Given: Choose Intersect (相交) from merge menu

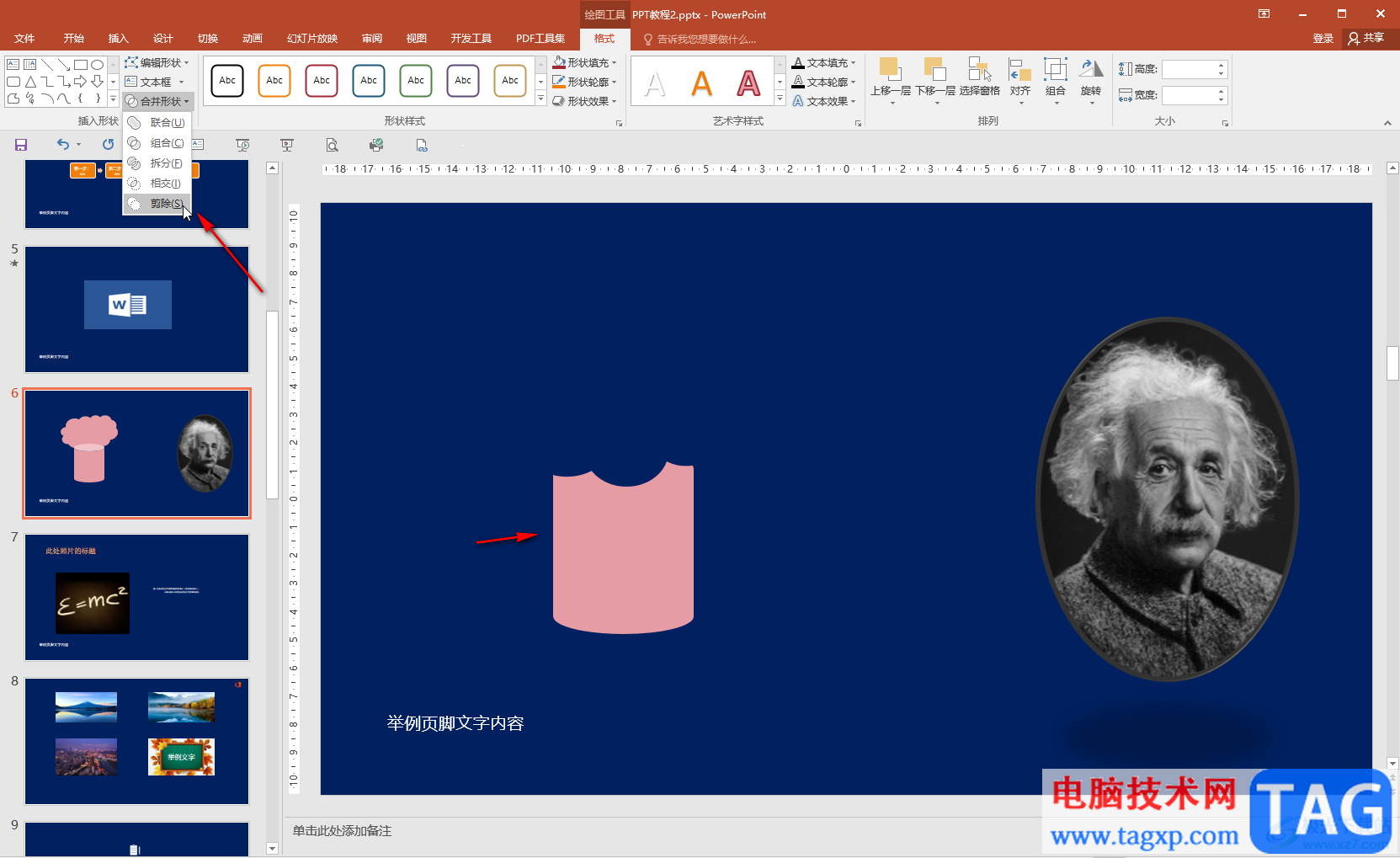Looking at the screenshot, I should [x=157, y=184].
